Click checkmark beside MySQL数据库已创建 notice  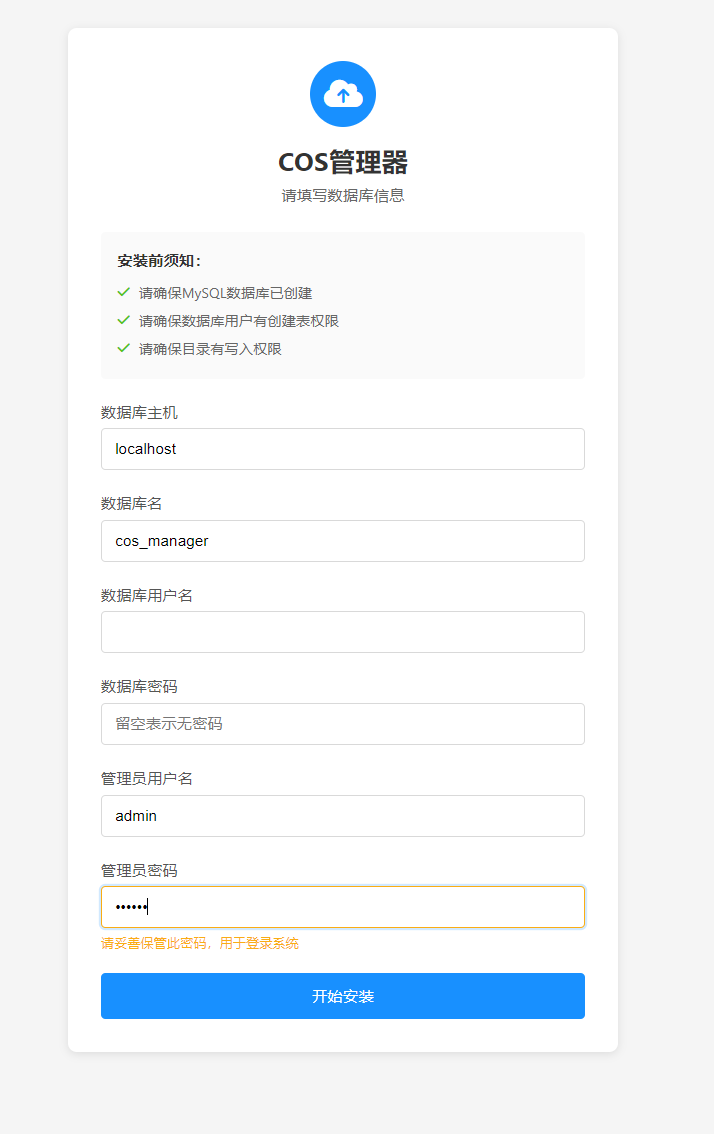124,292
